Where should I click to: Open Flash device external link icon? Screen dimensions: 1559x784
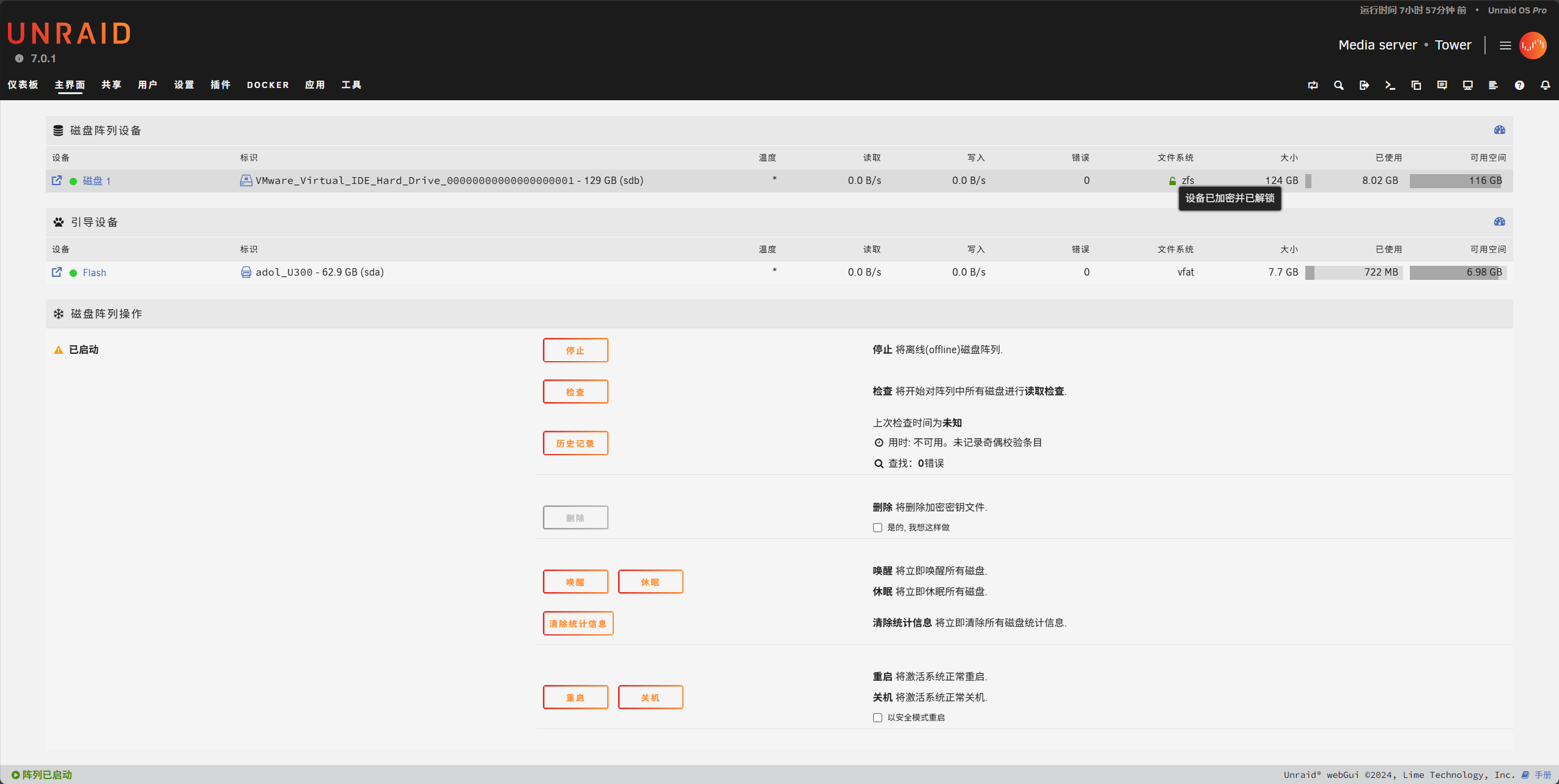click(x=57, y=272)
